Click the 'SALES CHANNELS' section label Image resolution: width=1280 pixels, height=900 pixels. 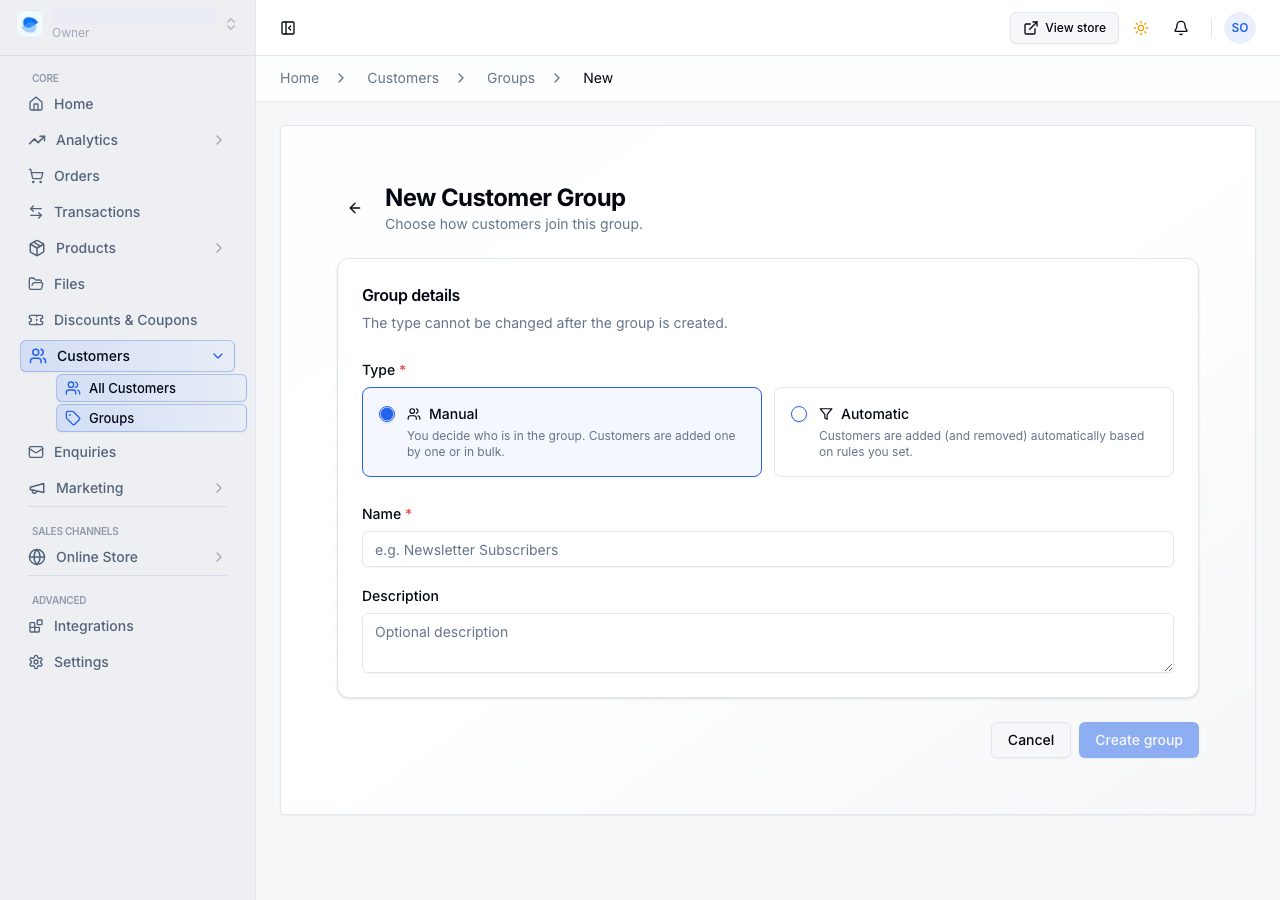click(x=75, y=531)
